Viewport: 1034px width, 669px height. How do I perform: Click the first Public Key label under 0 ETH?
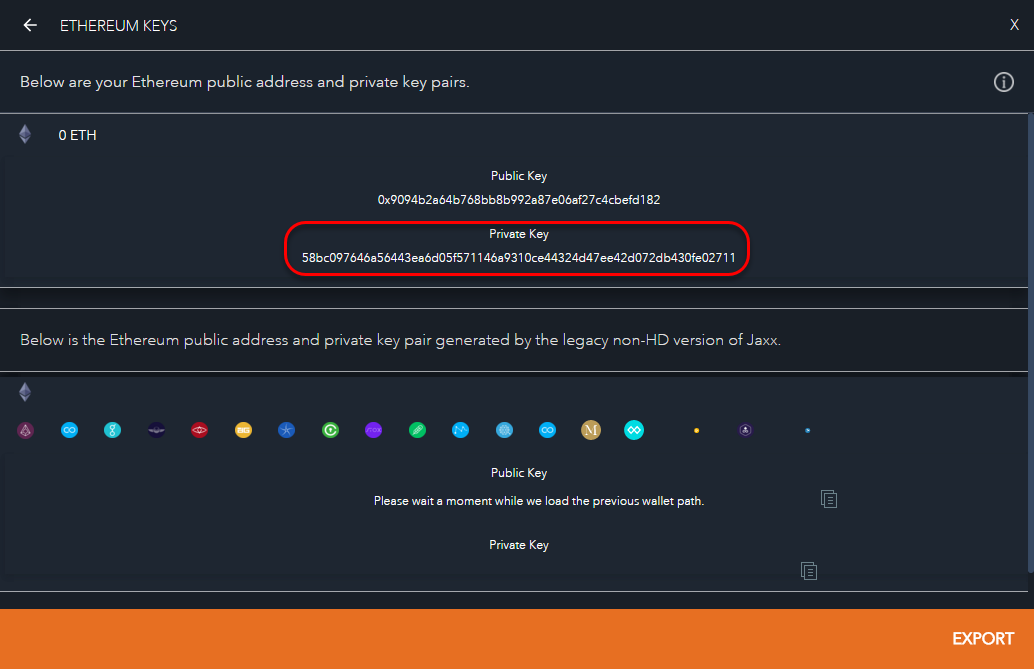click(x=519, y=176)
